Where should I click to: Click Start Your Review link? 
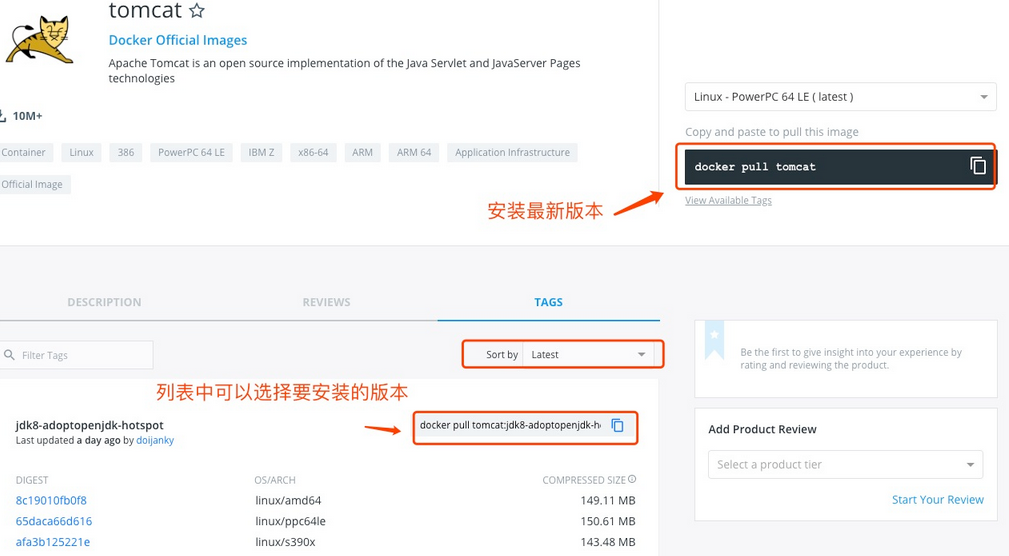point(937,500)
